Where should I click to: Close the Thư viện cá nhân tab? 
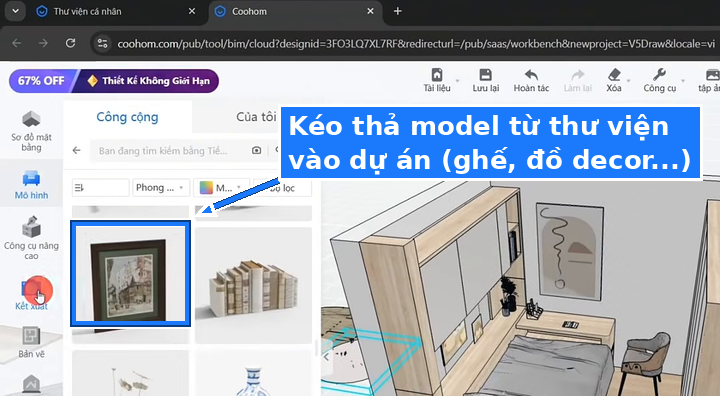[x=192, y=11]
